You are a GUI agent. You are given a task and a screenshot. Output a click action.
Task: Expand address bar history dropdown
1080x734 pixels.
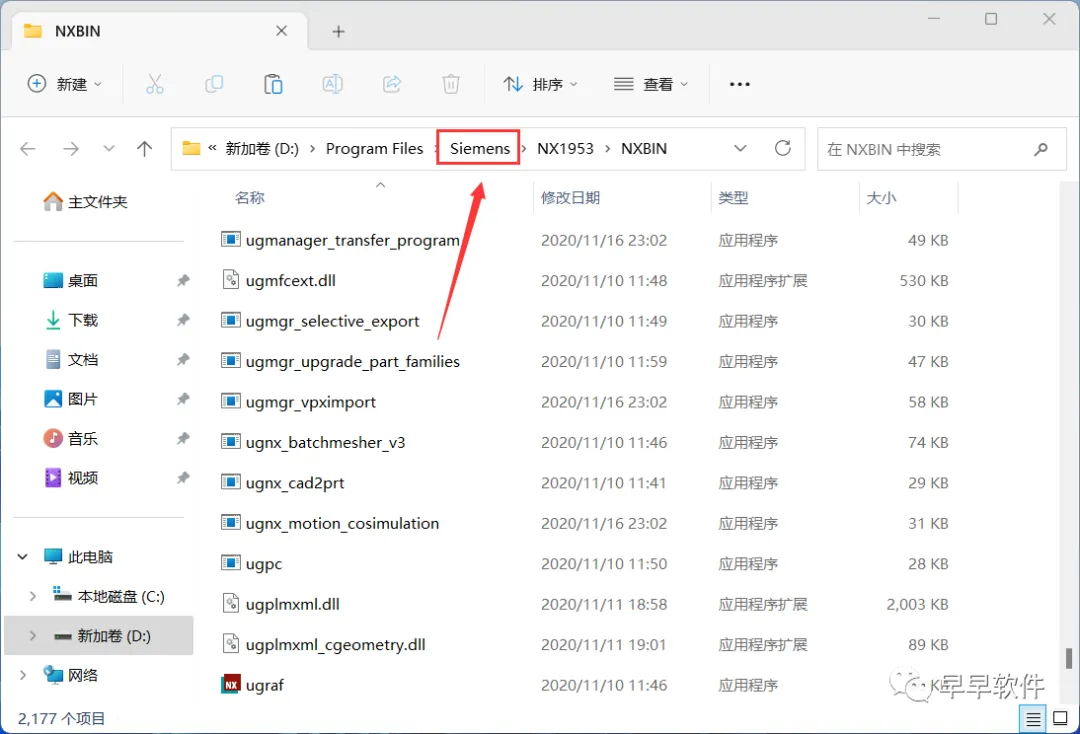point(740,148)
